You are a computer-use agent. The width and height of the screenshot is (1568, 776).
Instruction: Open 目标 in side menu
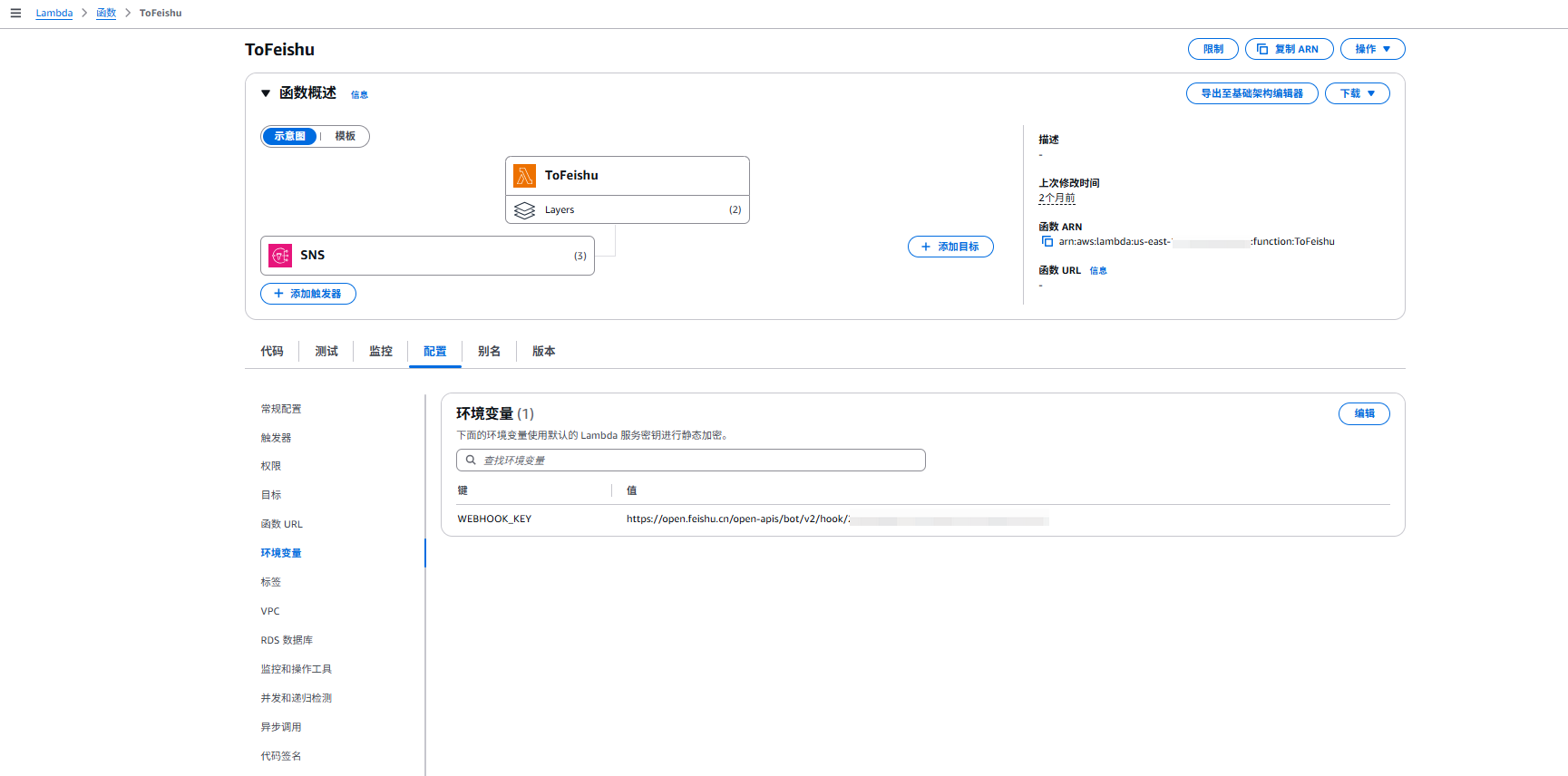tap(271, 495)
